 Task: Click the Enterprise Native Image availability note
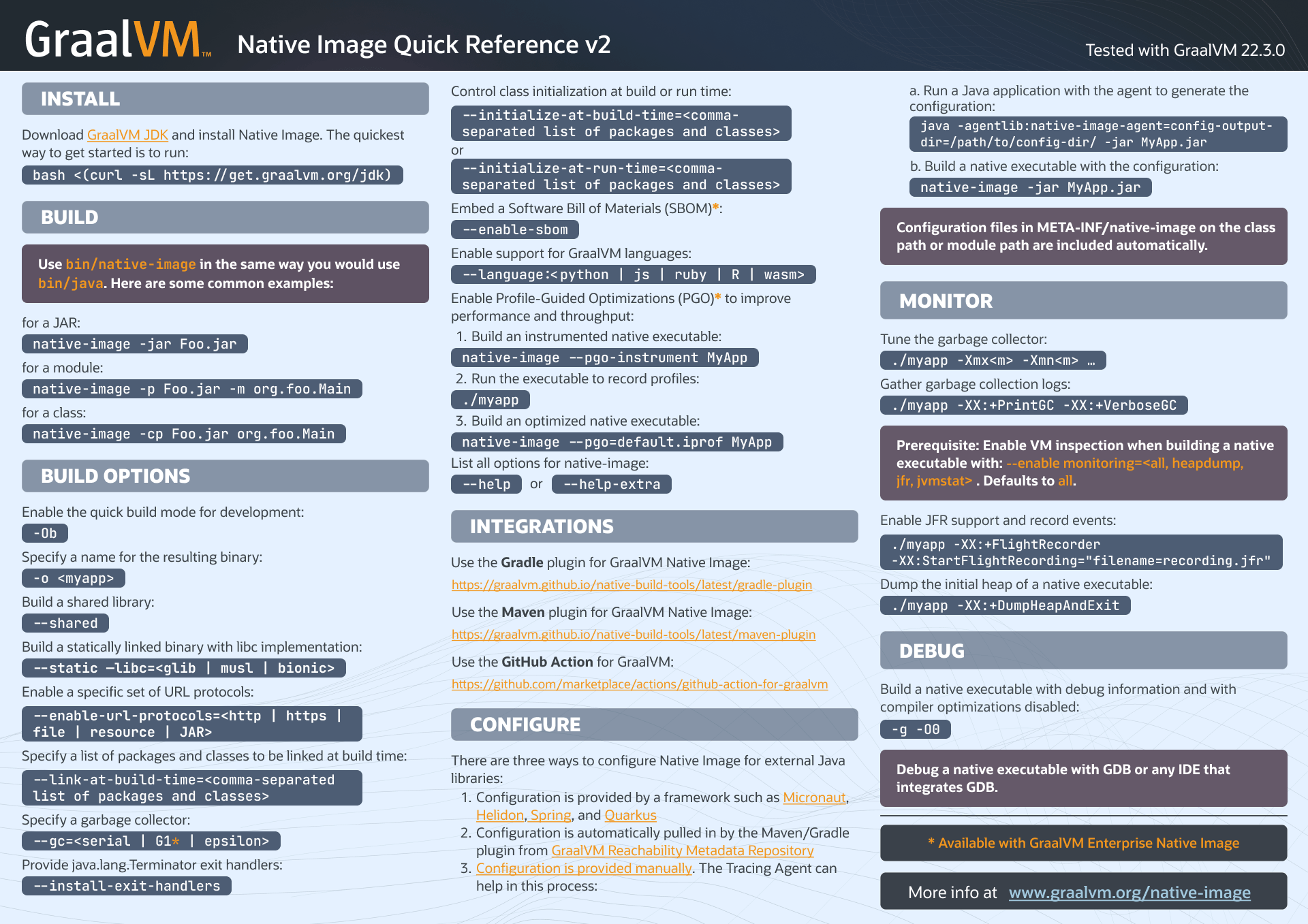[1084, 843]
